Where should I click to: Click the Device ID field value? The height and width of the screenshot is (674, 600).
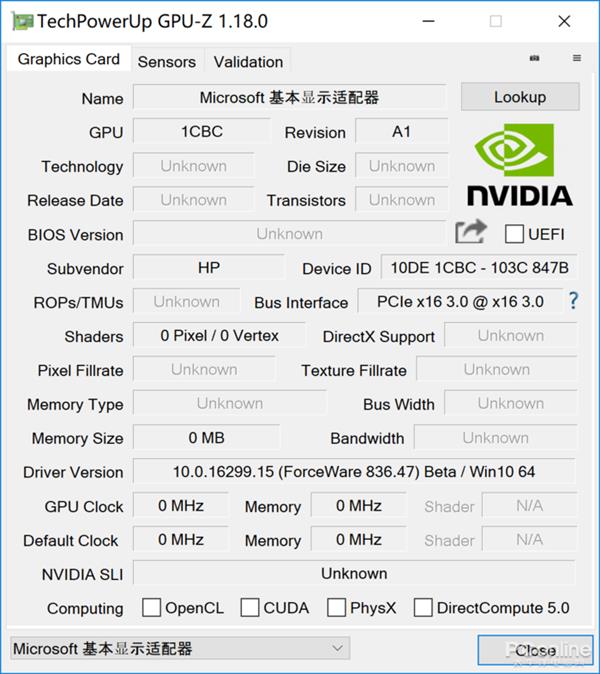click(479, 268)
